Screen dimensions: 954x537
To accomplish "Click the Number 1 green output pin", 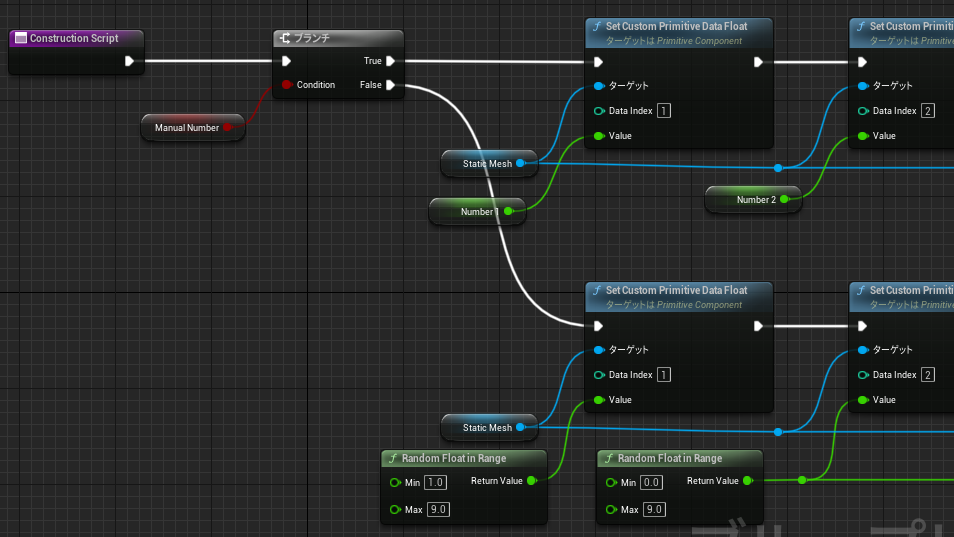I will coord(509,211).
